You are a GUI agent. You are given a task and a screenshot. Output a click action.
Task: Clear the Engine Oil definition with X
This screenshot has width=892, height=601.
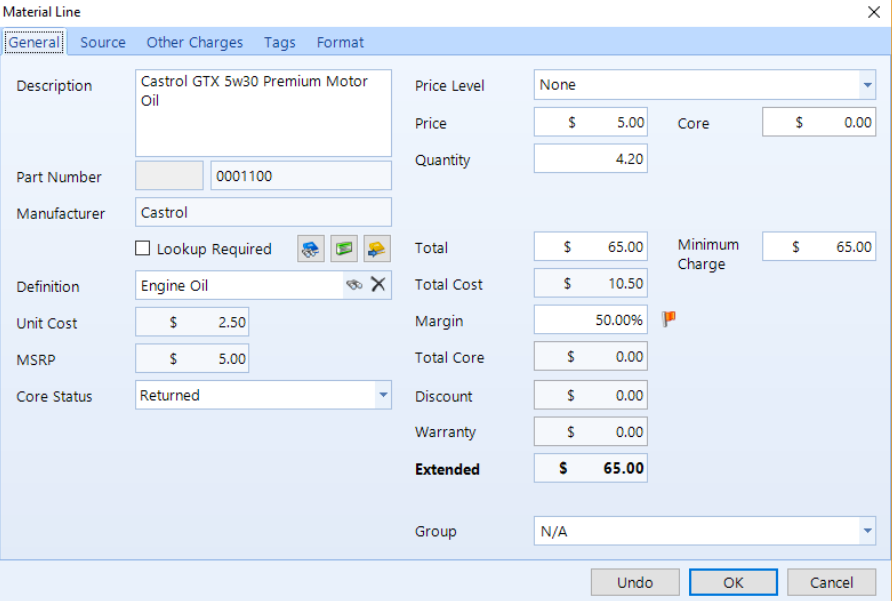click(378, 285)
